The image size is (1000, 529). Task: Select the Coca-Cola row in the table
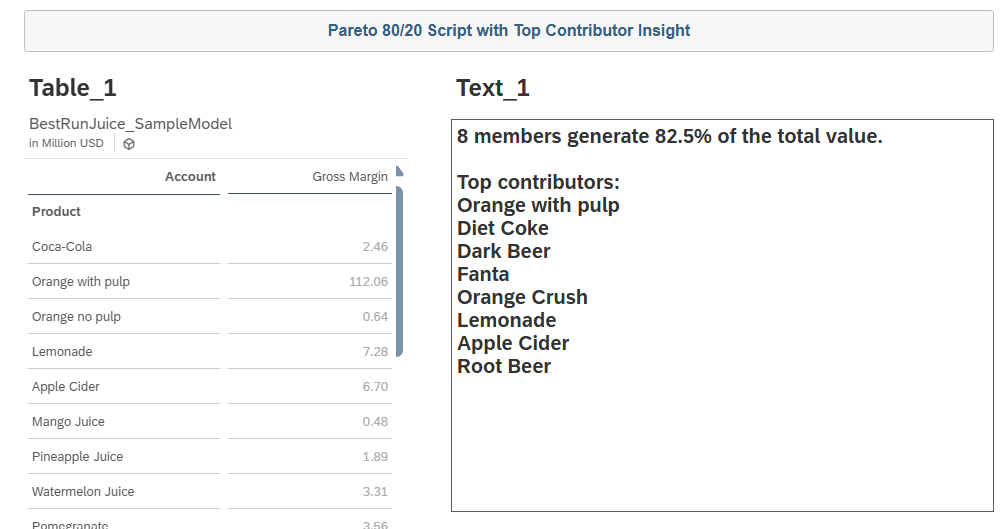(62, 247)
